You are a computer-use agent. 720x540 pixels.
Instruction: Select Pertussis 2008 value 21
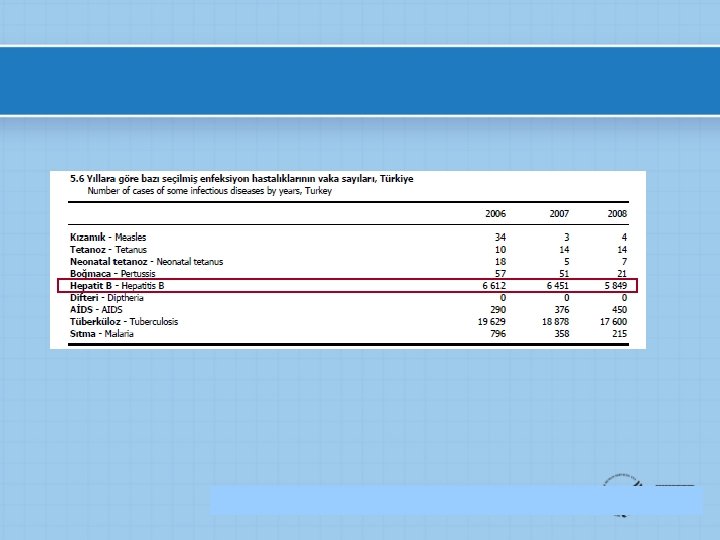[622, 274]
